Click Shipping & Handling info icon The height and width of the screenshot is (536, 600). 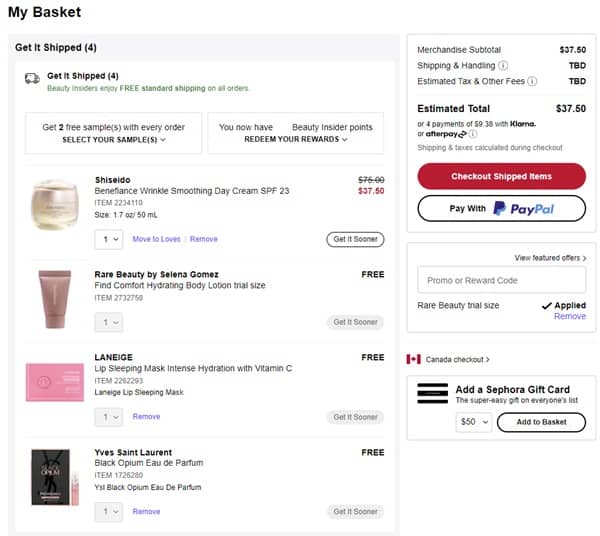click(503, 65)
